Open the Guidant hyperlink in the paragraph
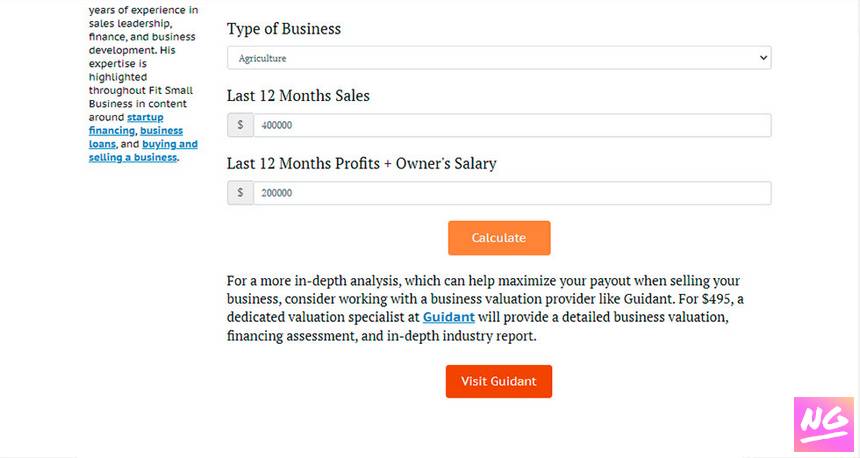Viewport: 860px width, 458px height. coord(448,317)
